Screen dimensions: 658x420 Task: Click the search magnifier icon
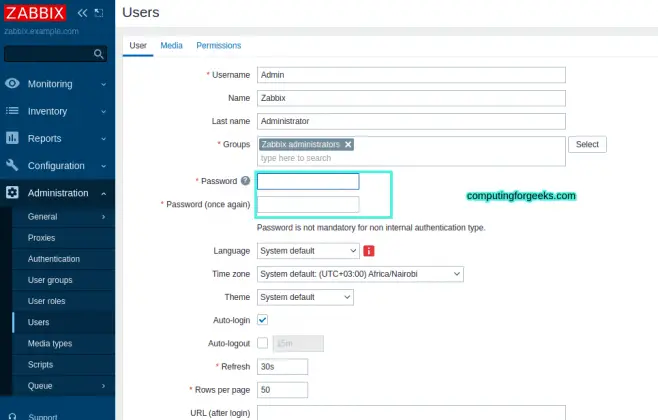tap(99, 54)
